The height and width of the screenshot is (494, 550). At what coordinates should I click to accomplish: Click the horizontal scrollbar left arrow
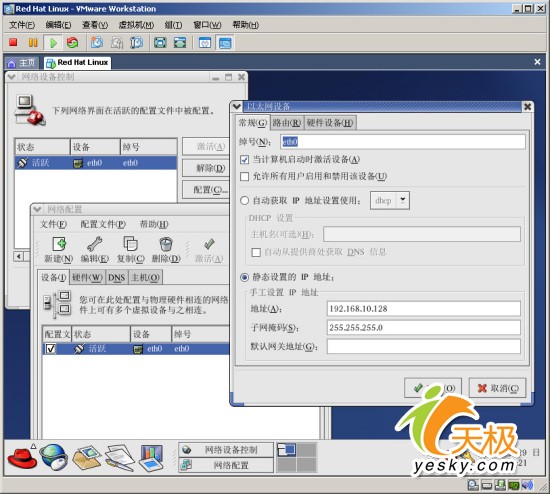tap(19, 256)
